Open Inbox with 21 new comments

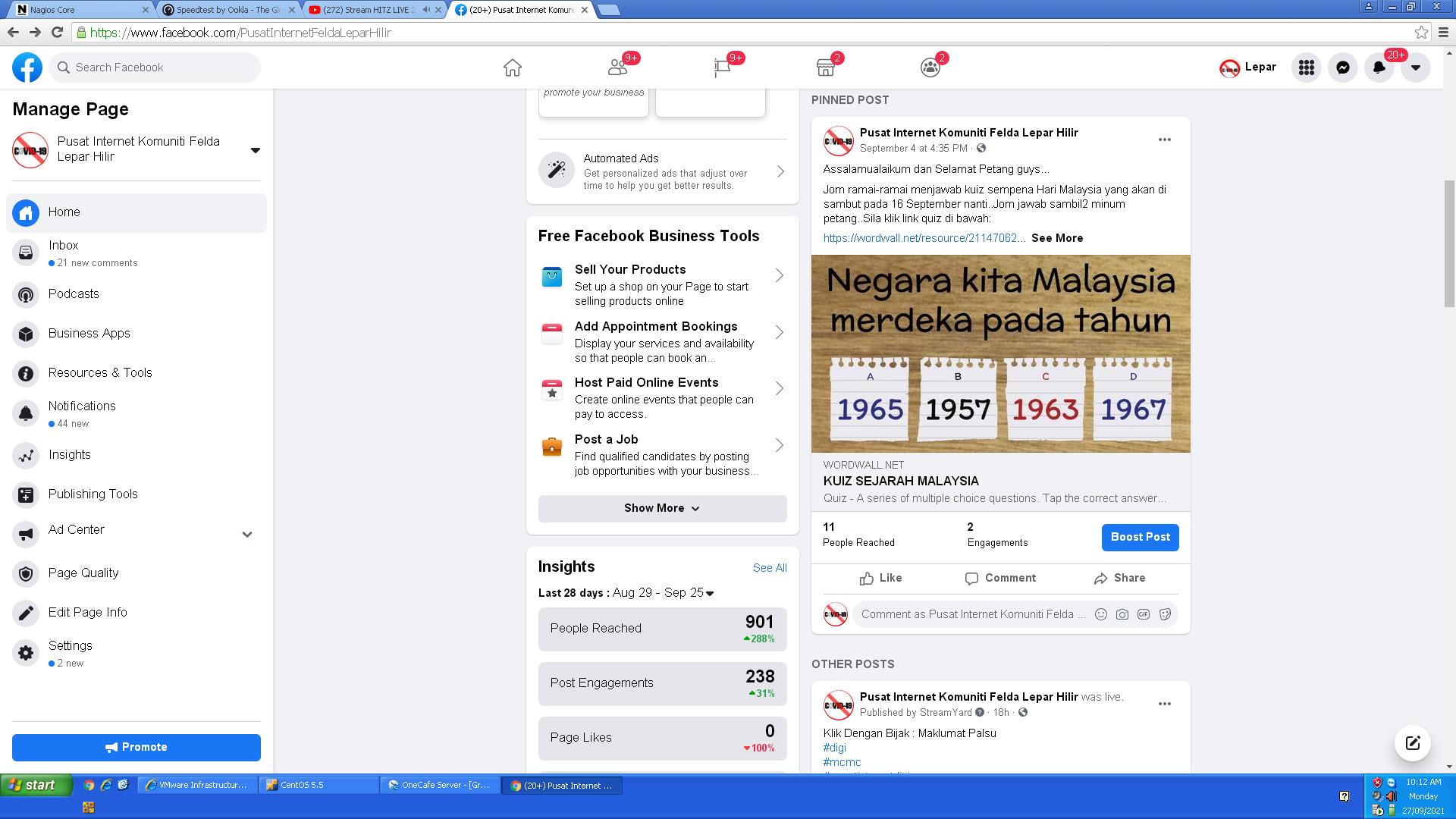(136, 253)
